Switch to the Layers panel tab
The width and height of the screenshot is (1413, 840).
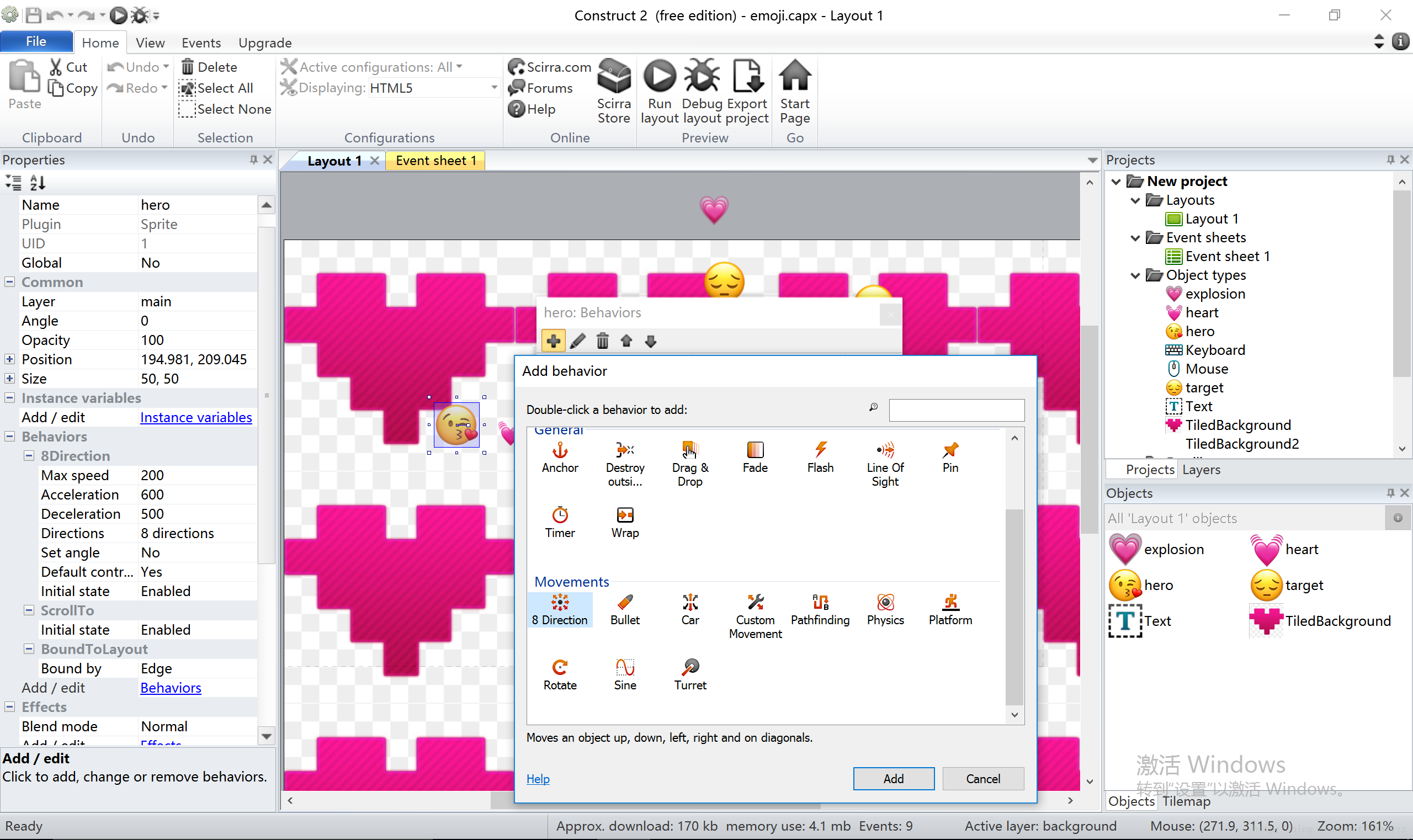pos(1201,469)
